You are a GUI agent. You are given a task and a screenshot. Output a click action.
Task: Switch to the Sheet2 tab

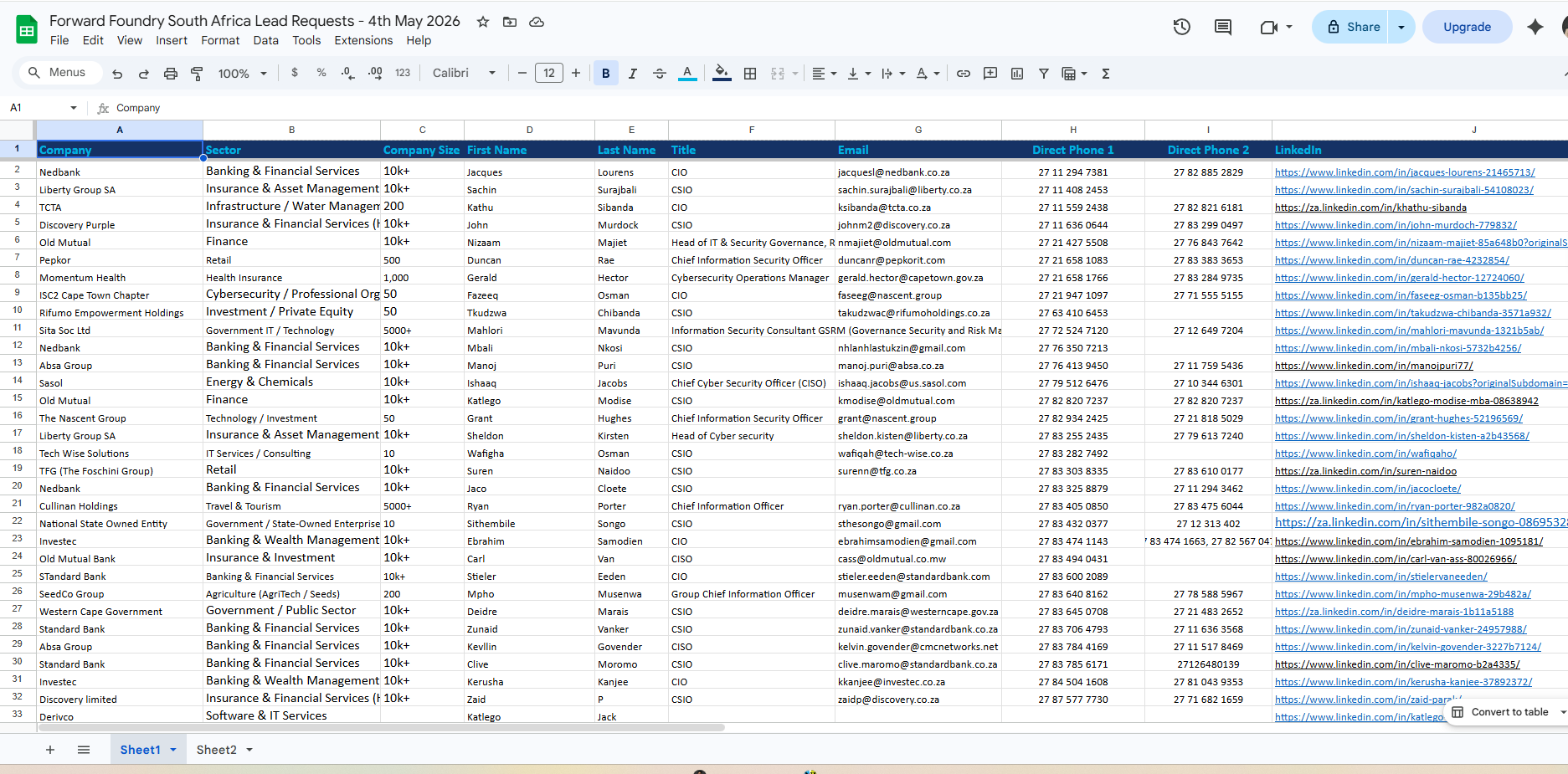[x=216, y=750]
